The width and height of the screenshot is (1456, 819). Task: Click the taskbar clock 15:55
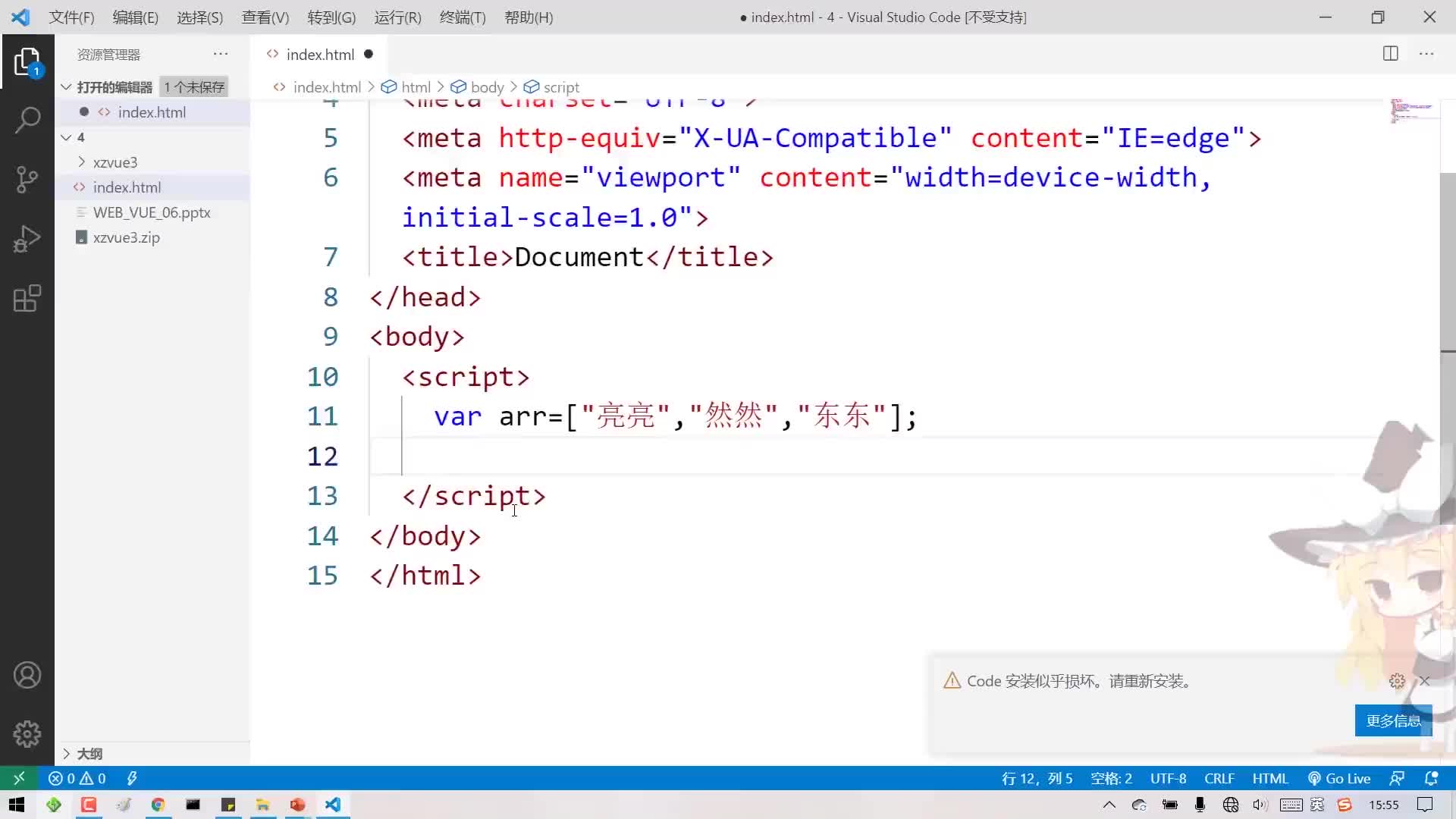[x=1383, y=805]
